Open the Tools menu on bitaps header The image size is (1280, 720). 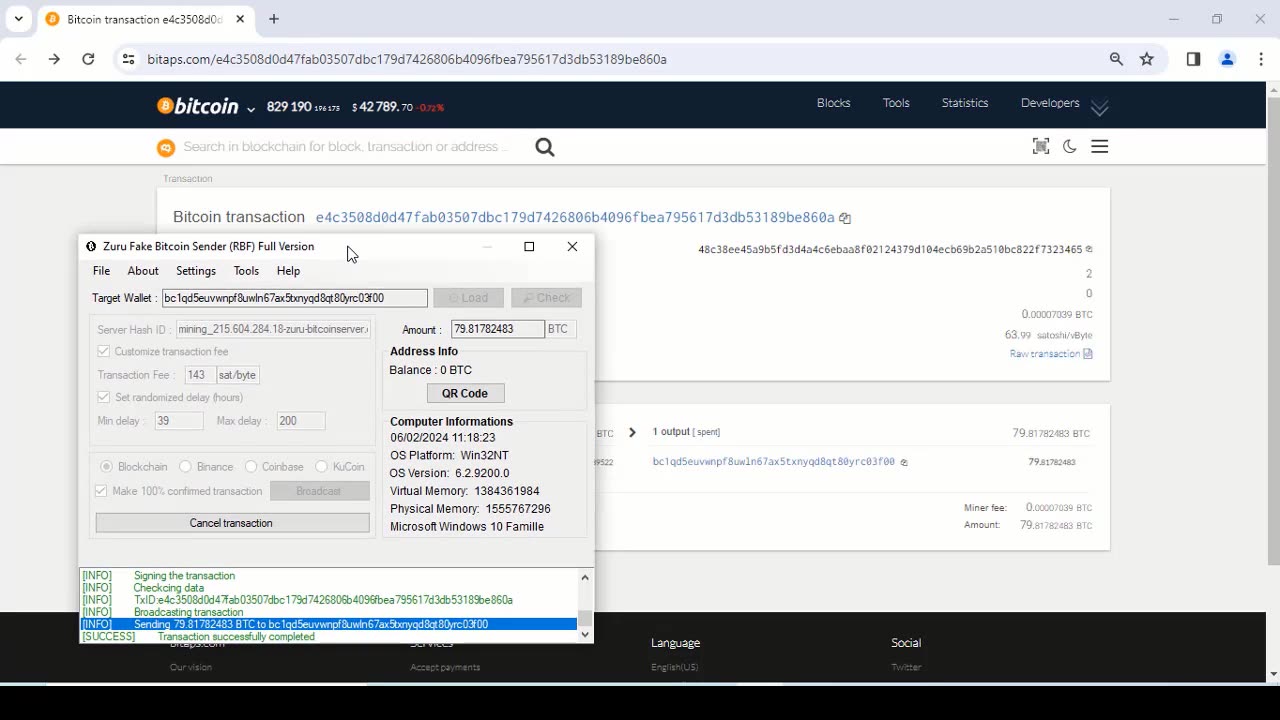click(x=896, y=103)
